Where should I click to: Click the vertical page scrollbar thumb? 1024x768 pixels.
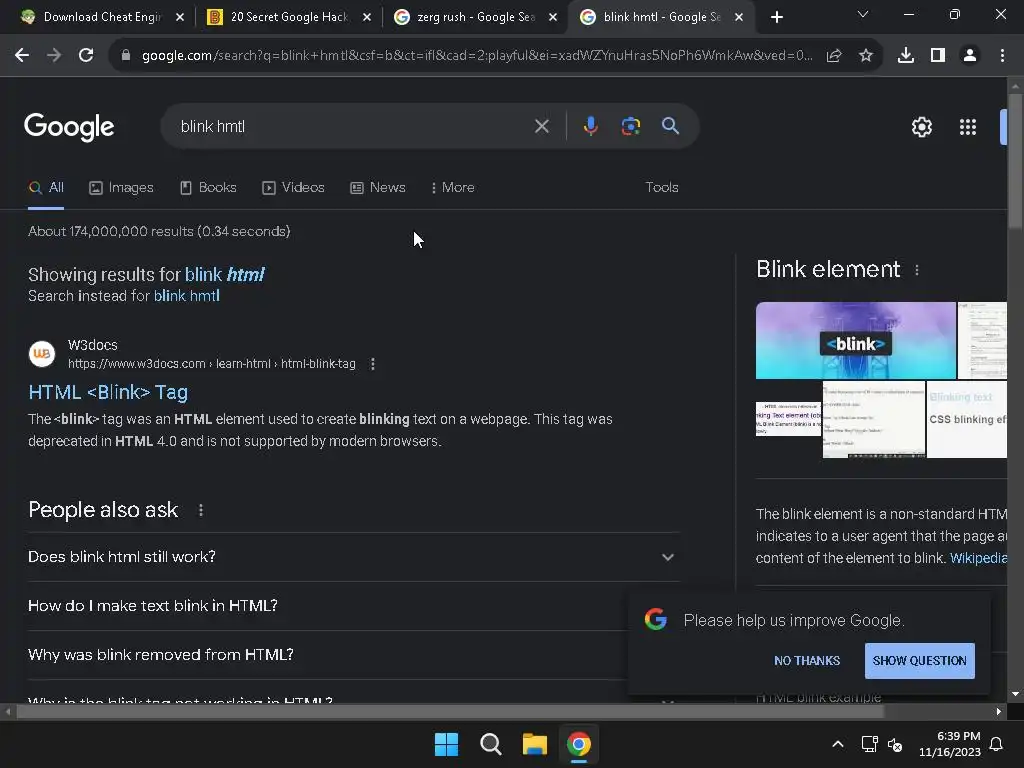click(1015, 160)
